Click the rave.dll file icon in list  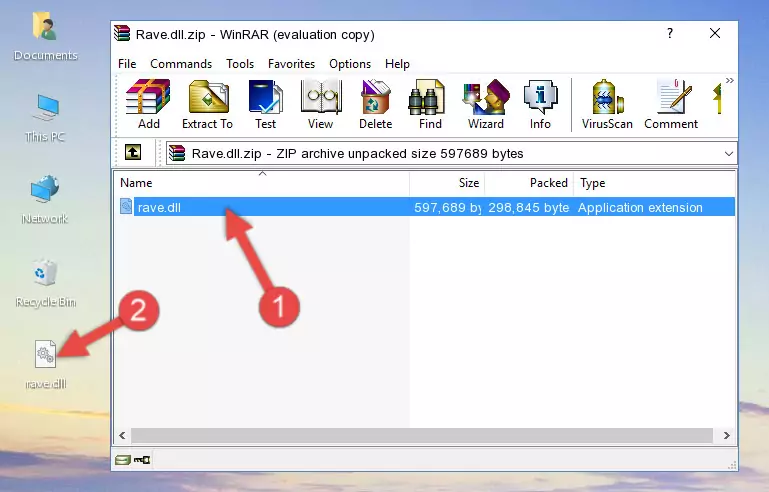(126, 207)
